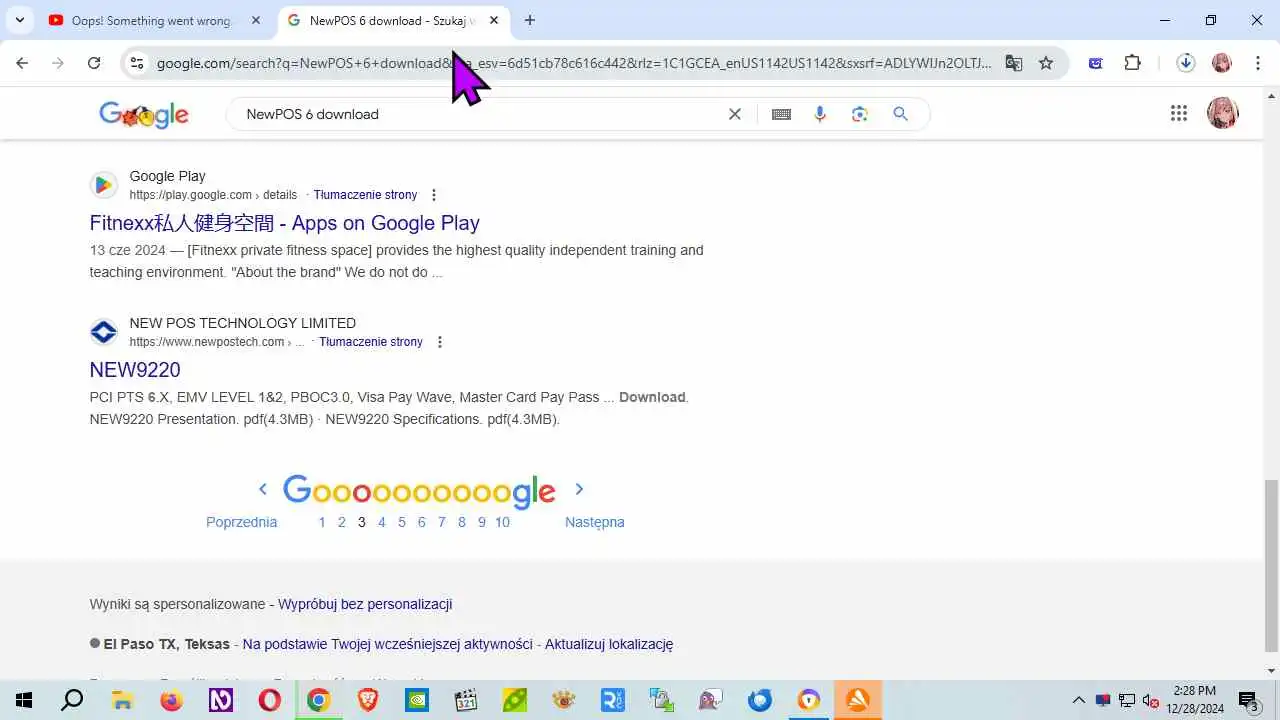
Task: Go to the previous results page via Poprzednia
Action: pyautogui.click(x=241, y=522)
